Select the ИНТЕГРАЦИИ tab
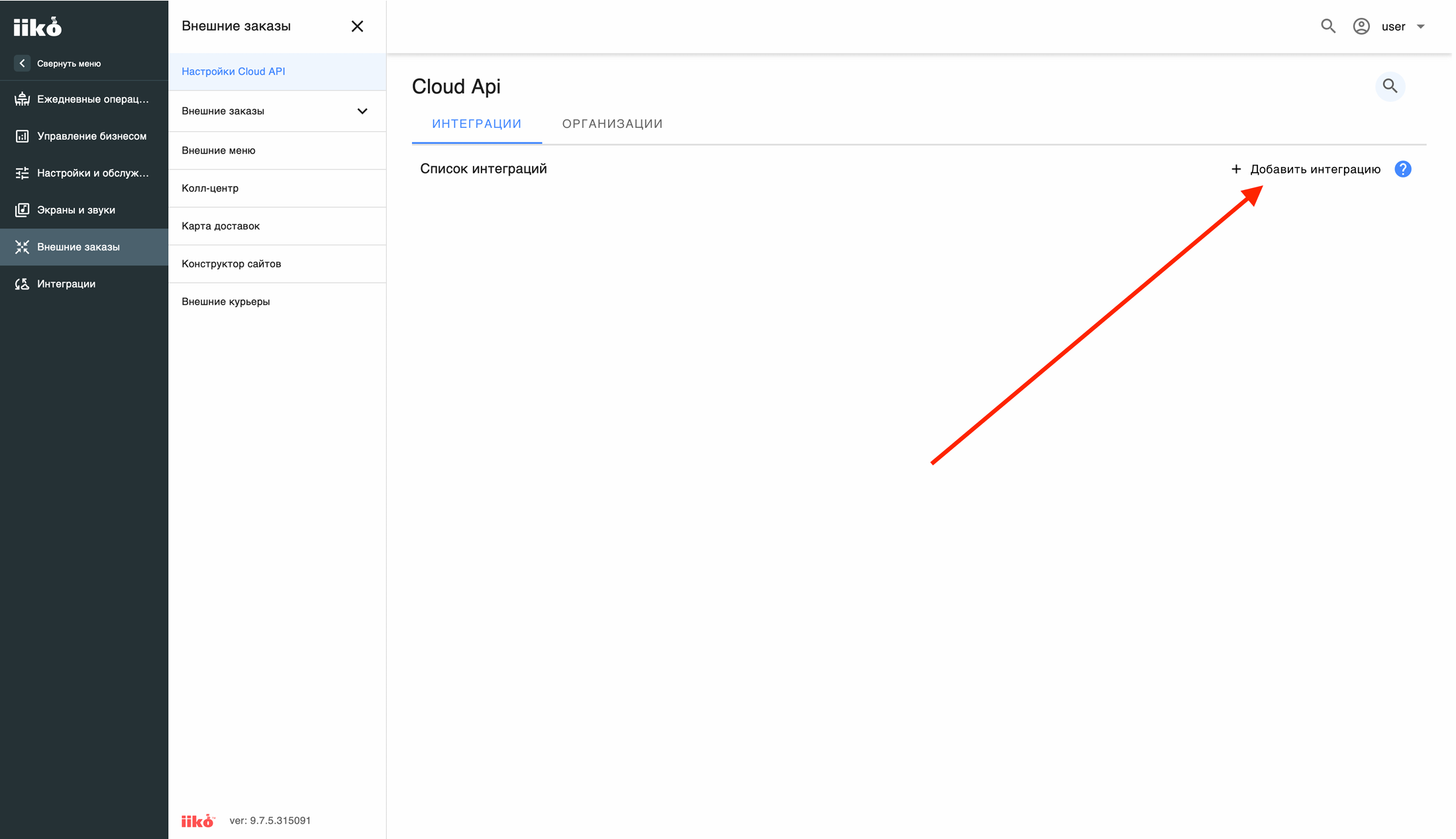 tap(477, 124)
